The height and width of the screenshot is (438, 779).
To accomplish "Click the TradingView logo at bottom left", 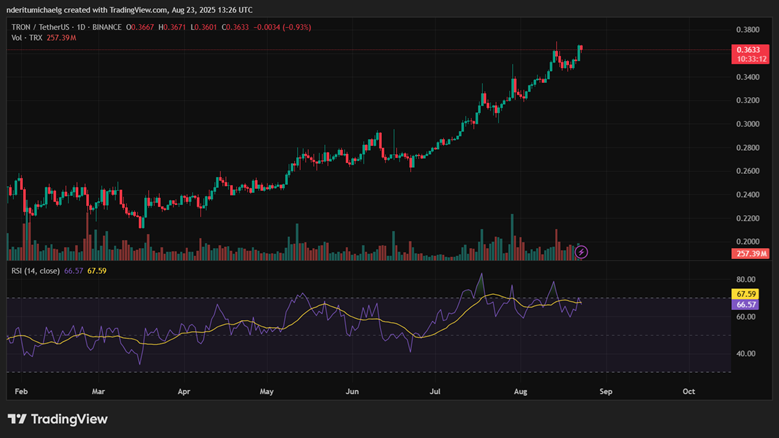I will 57,419.
